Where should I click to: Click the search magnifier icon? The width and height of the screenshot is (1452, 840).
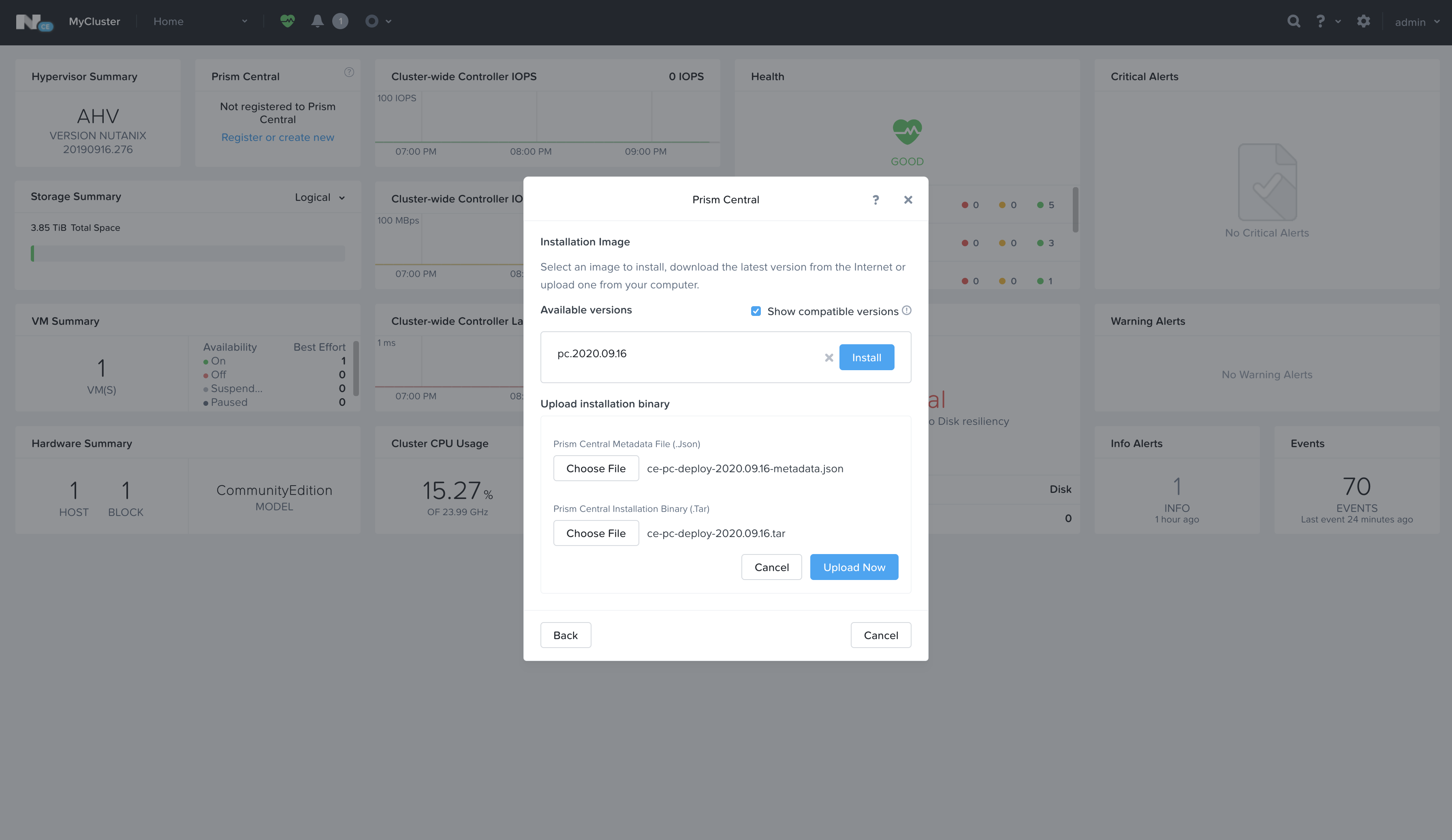click(x=1294, y=21)
